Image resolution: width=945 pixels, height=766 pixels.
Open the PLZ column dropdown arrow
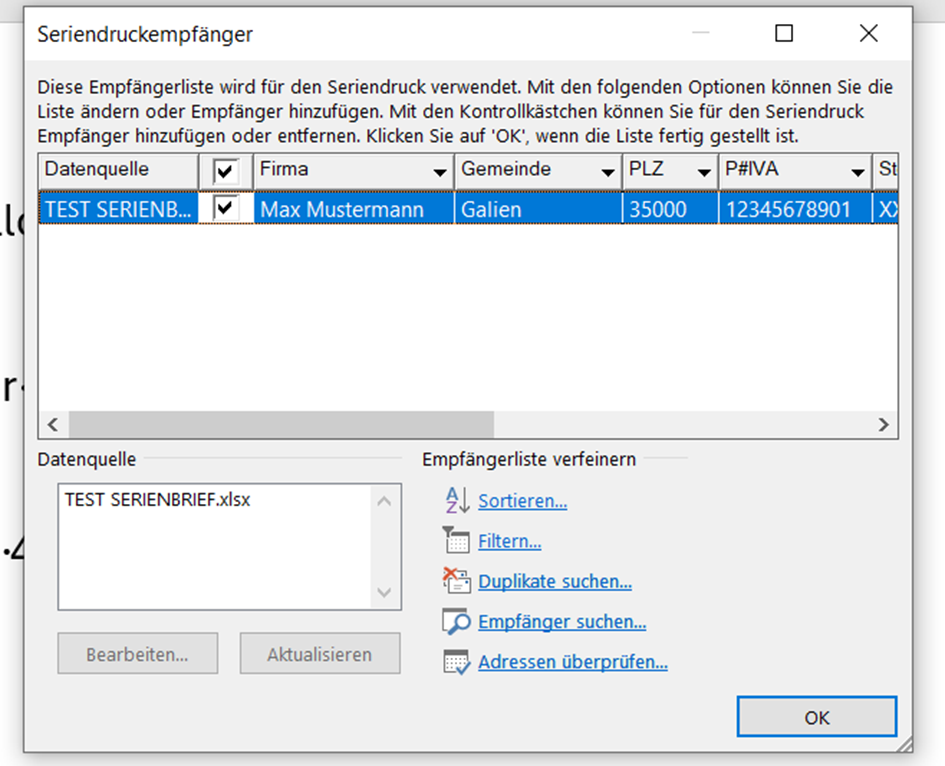(703, 173)
